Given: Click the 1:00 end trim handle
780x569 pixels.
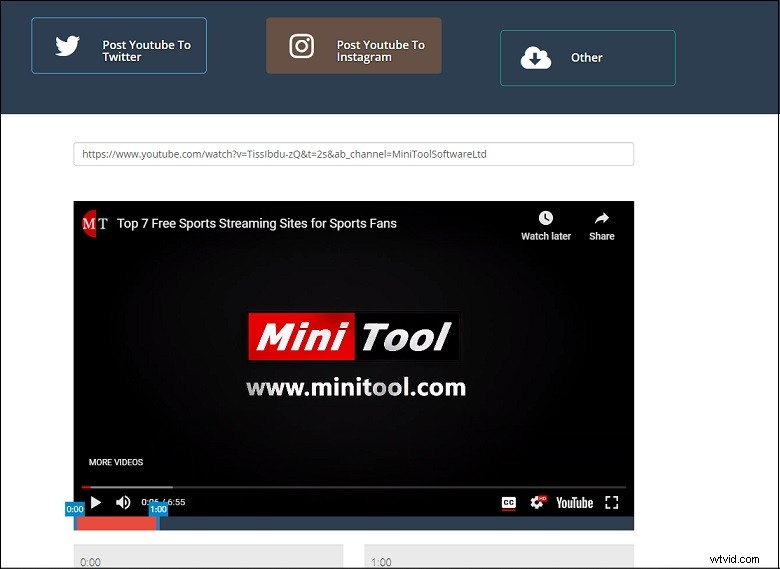Looking at the screenshot, I should tap(158, 509).
